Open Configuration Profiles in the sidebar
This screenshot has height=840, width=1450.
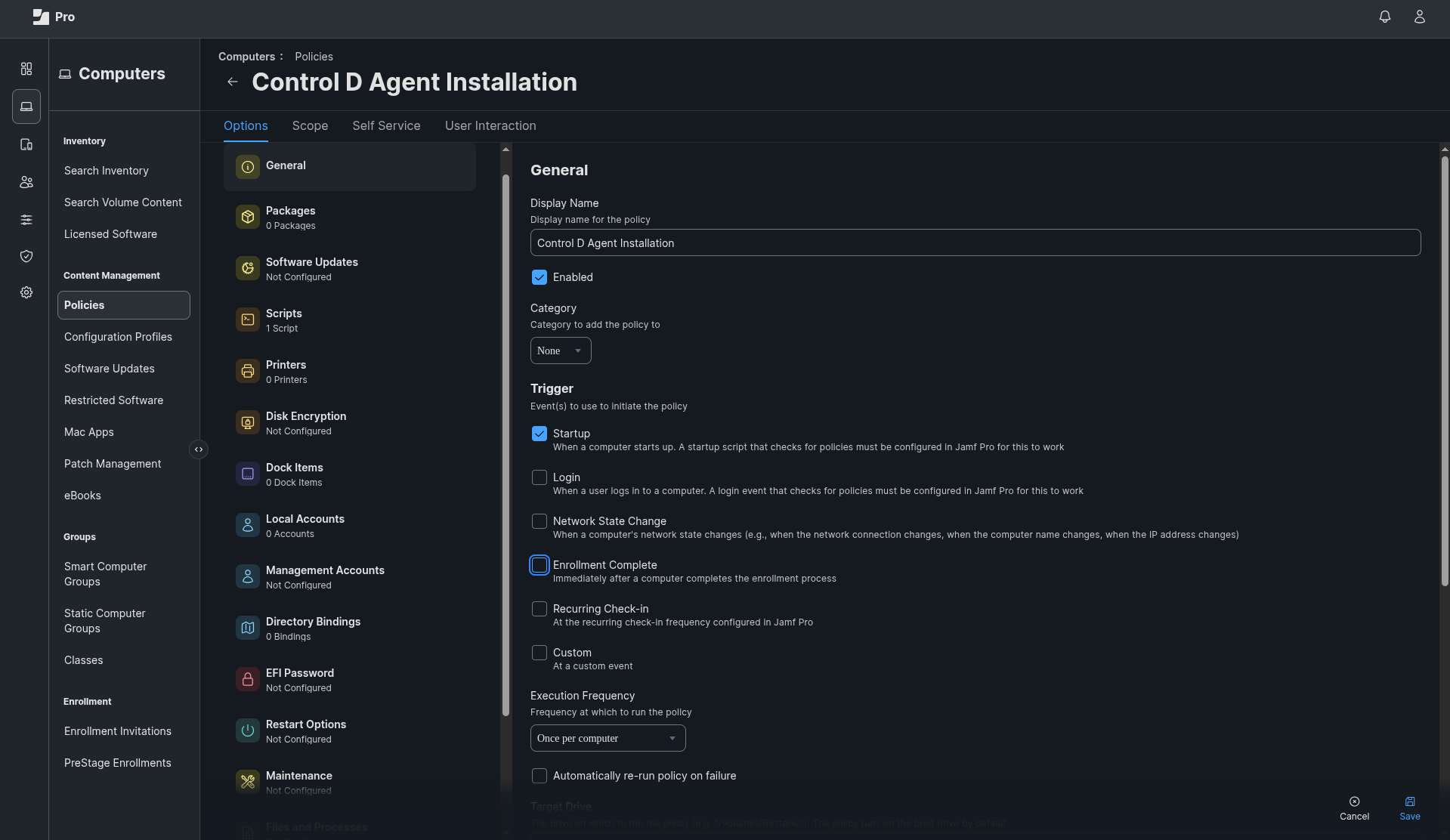(x=118, y=337)
